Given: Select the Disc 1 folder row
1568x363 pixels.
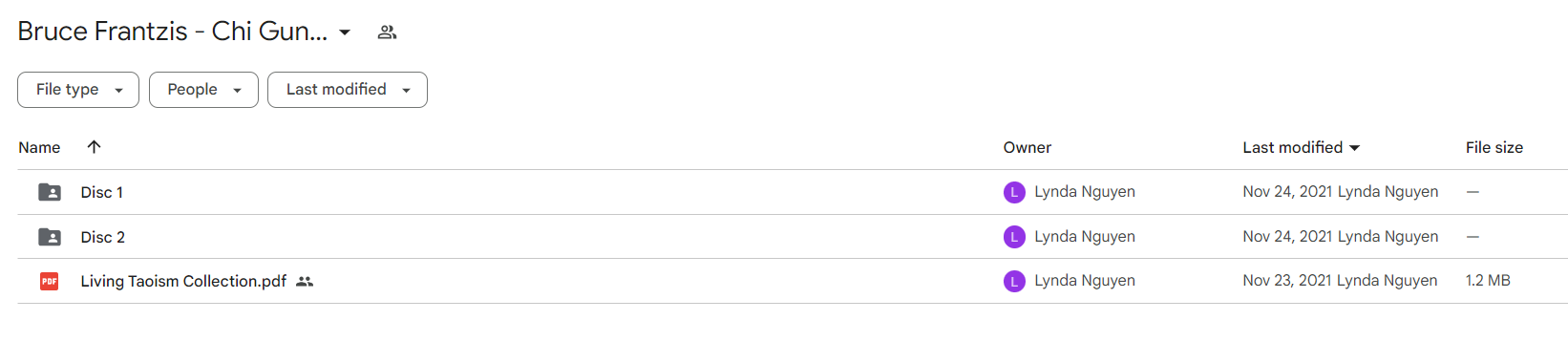Looking at the screenshot, I should (793, 192).
